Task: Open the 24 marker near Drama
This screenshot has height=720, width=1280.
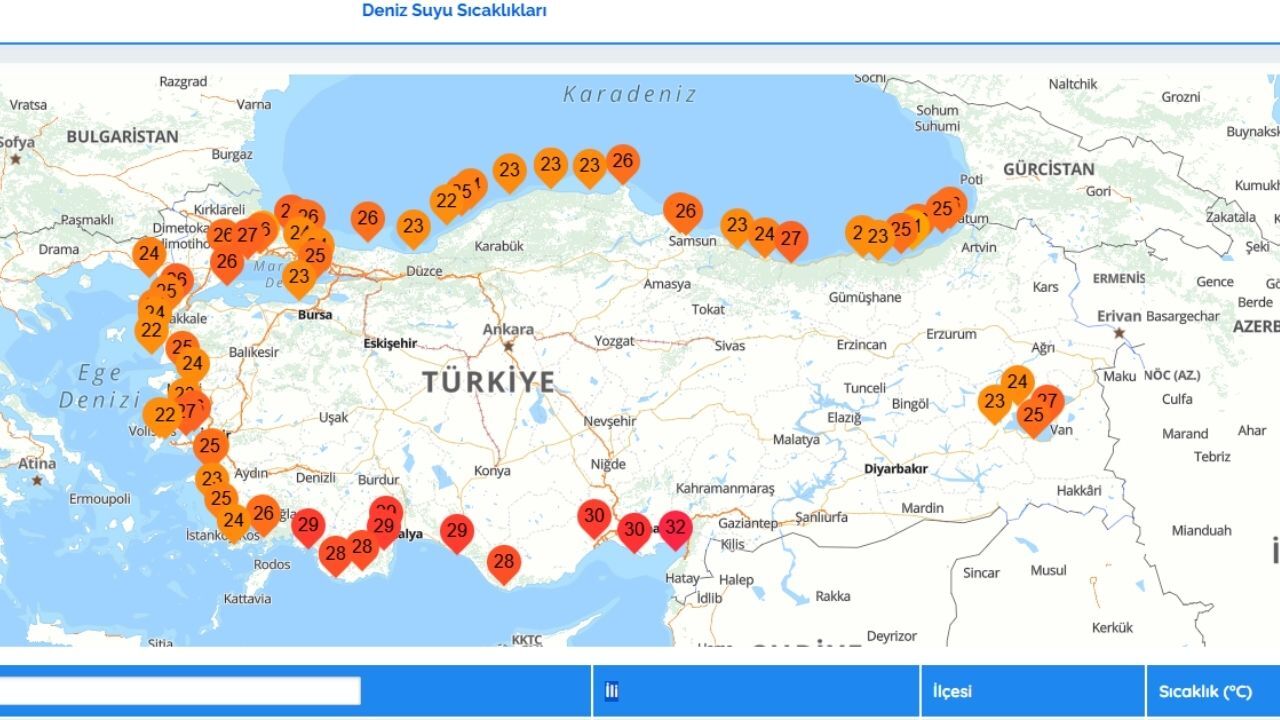Action: point(149,255)
